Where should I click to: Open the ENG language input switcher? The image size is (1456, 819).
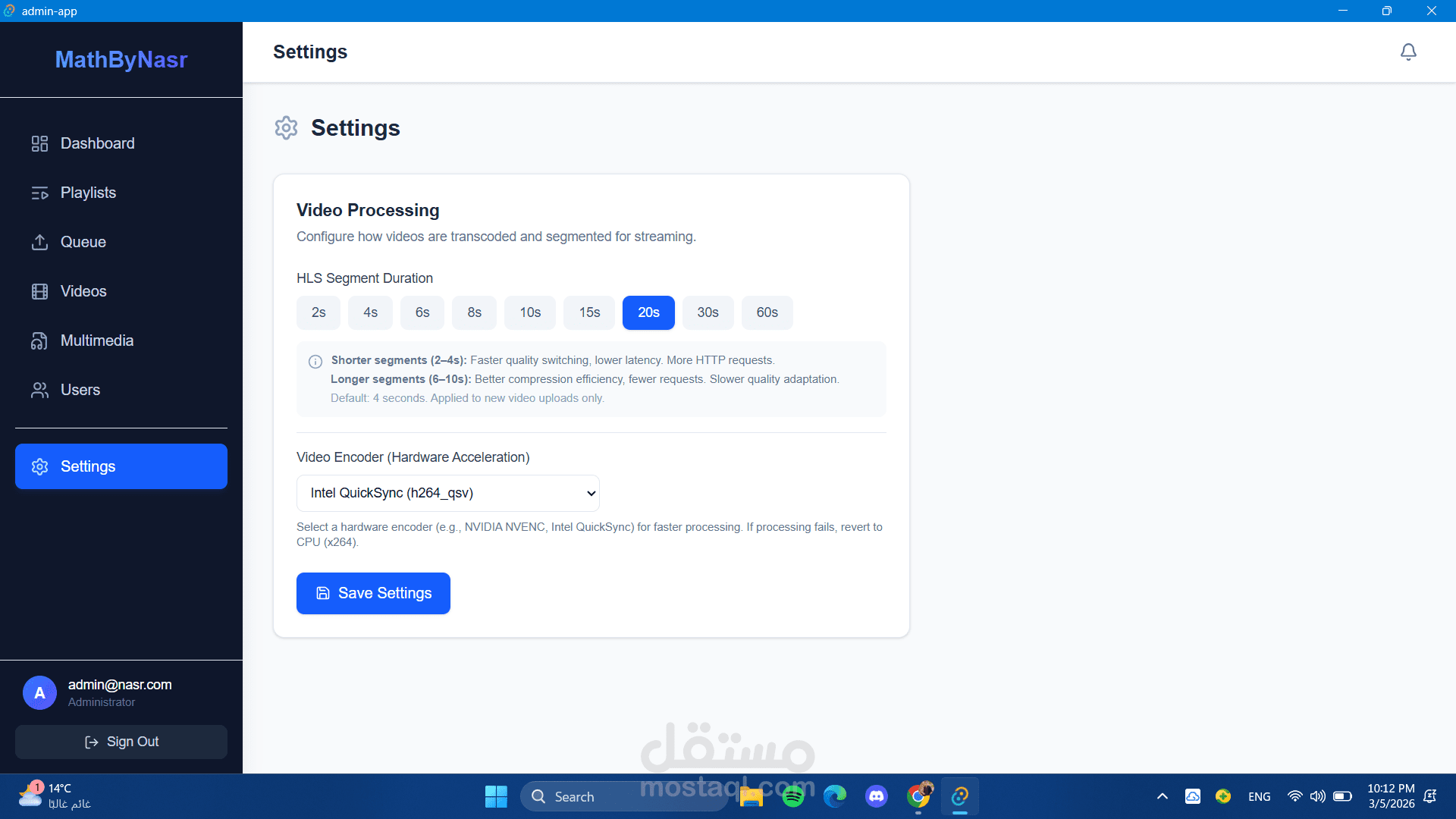1259,796
